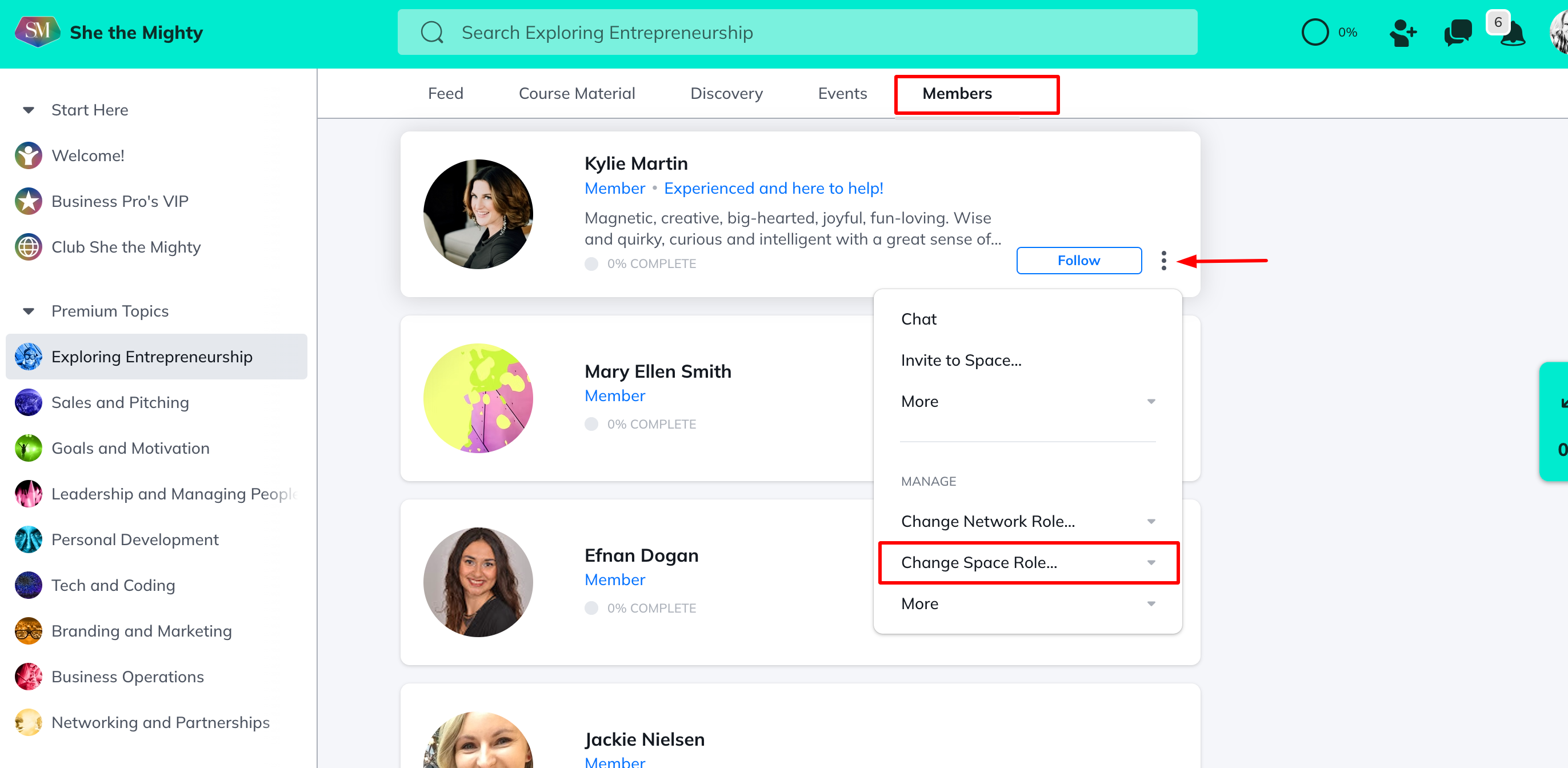1568x768 pixels.
Task: Open the Business Pro's VIP space
Action: click(x=120, y=201)
